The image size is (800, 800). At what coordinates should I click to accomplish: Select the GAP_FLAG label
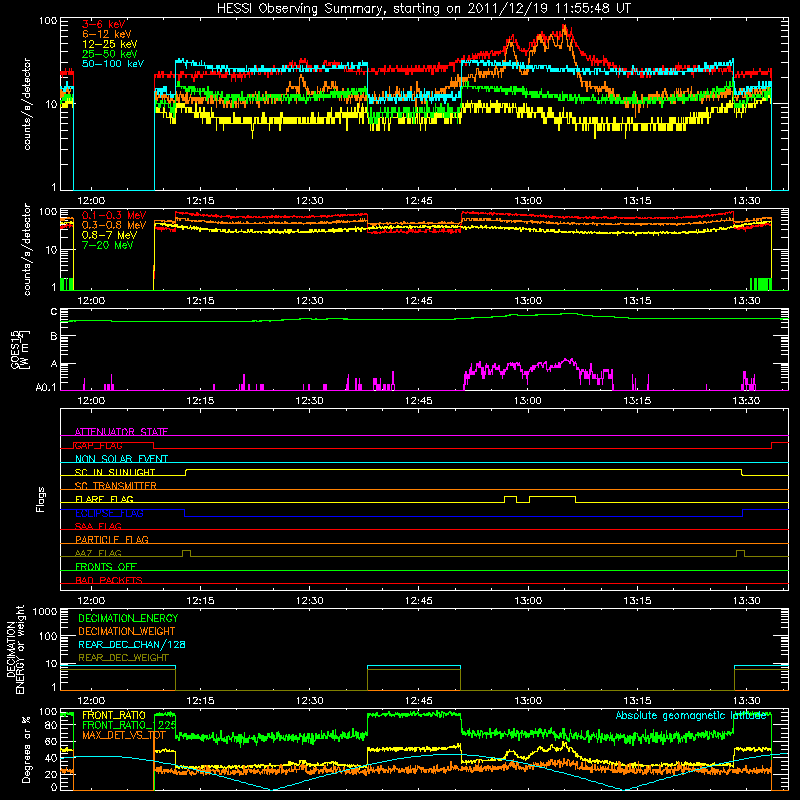click(98, 445)
